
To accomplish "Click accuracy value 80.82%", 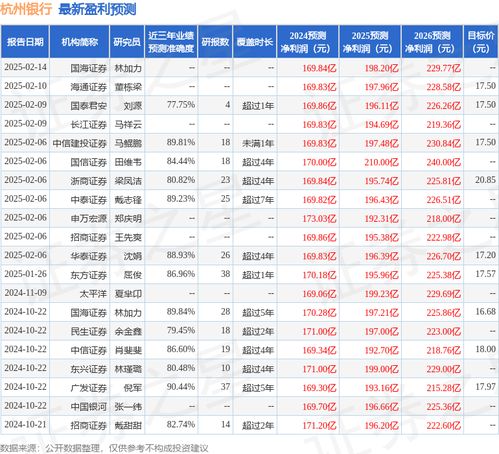I will pyautogui.click(x=181, y=180).
